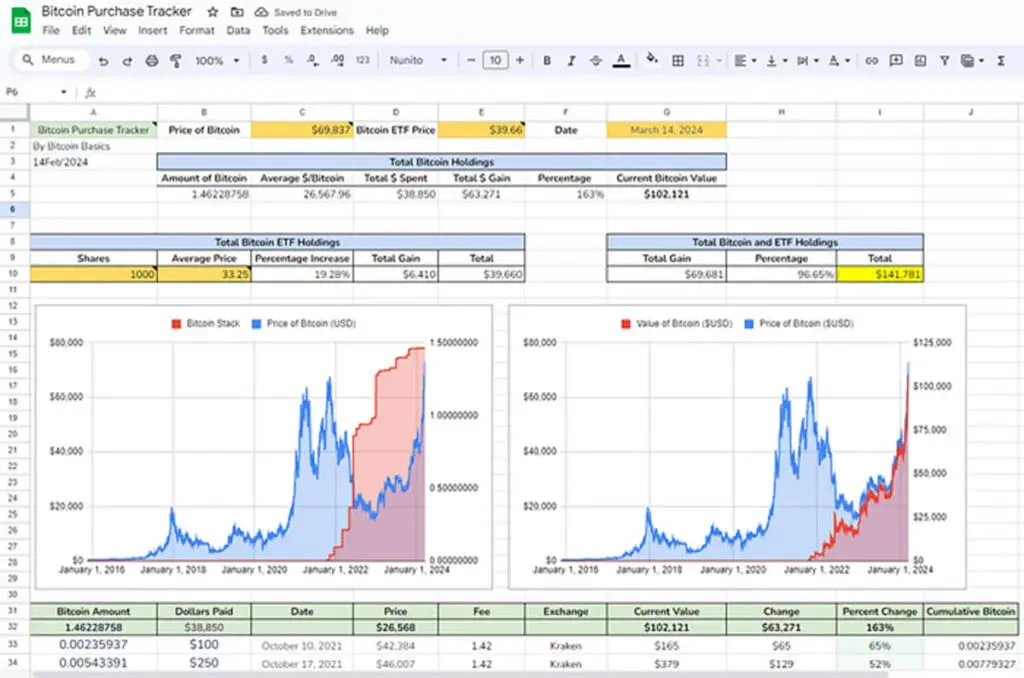Open the Data menu
The image size is (1024, 678).
(x=238, y=30)
